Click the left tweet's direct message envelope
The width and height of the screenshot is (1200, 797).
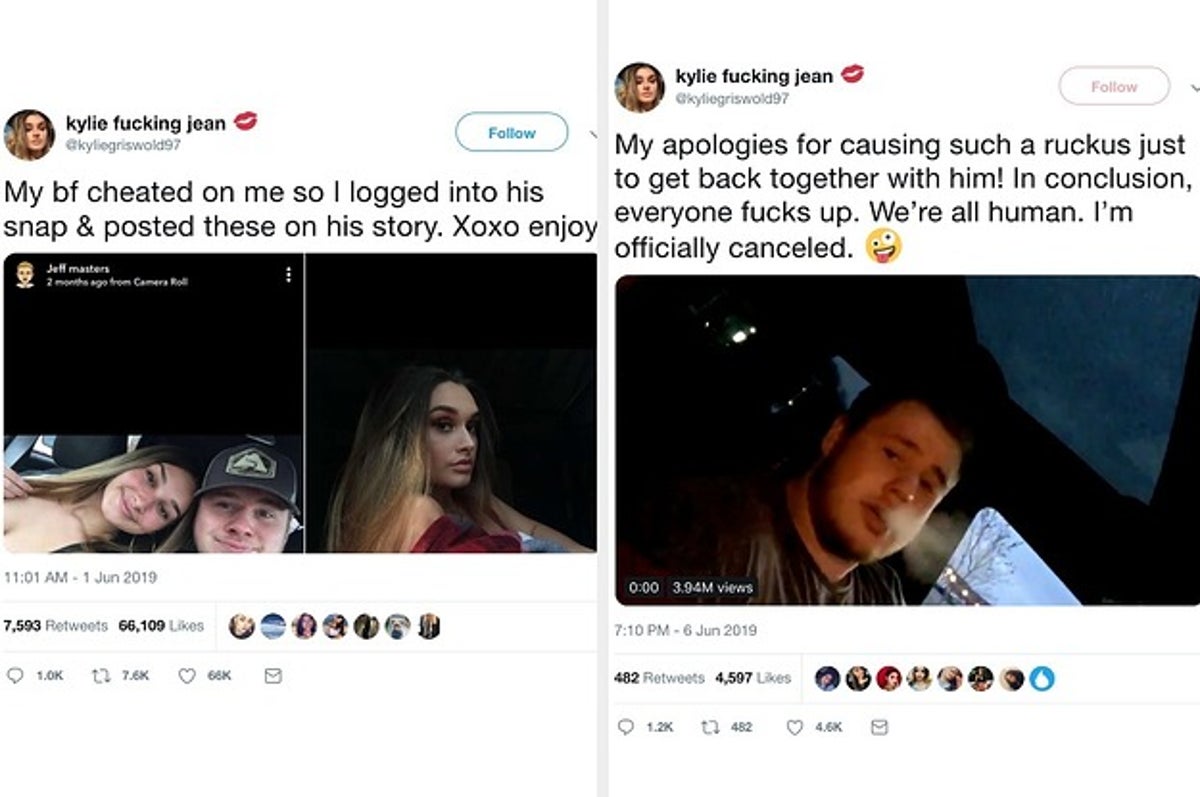272,676
